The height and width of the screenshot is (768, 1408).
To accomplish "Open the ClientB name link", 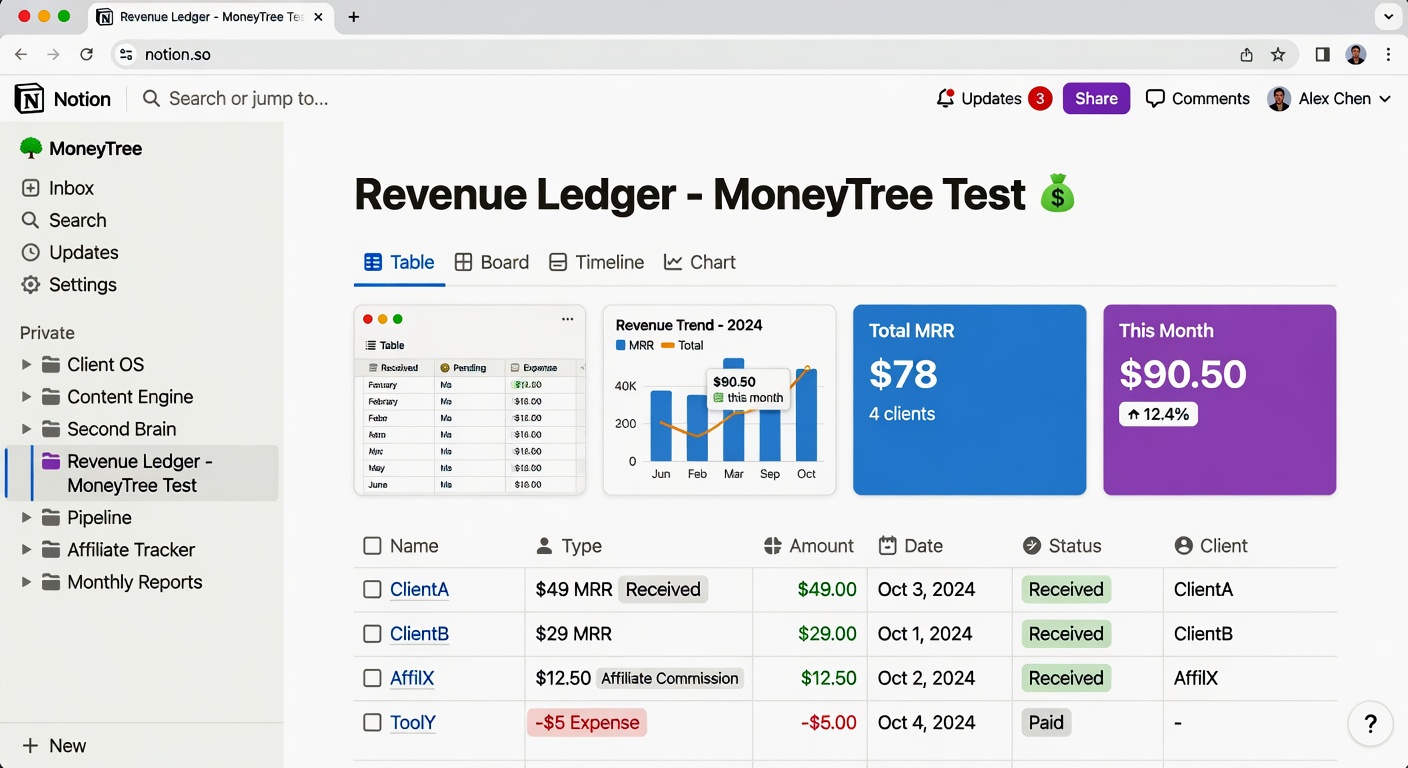I will point(419,634).
